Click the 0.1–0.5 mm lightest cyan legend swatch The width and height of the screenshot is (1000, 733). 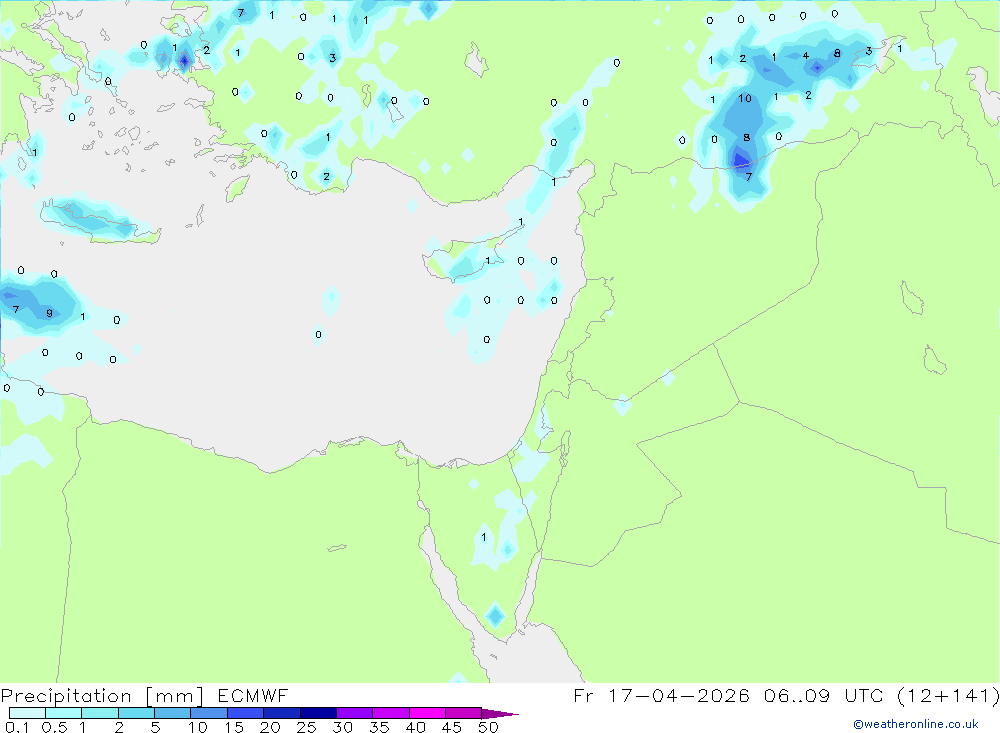tap(27, 713)
